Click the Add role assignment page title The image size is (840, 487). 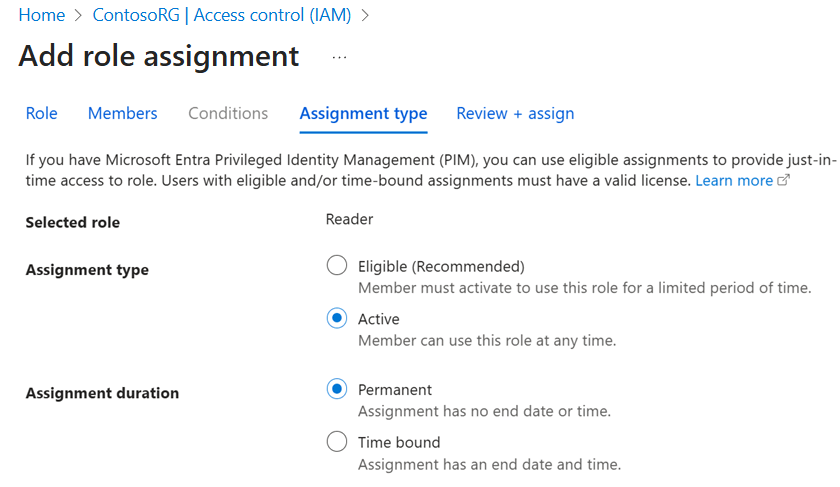click(x=159, y=56)
